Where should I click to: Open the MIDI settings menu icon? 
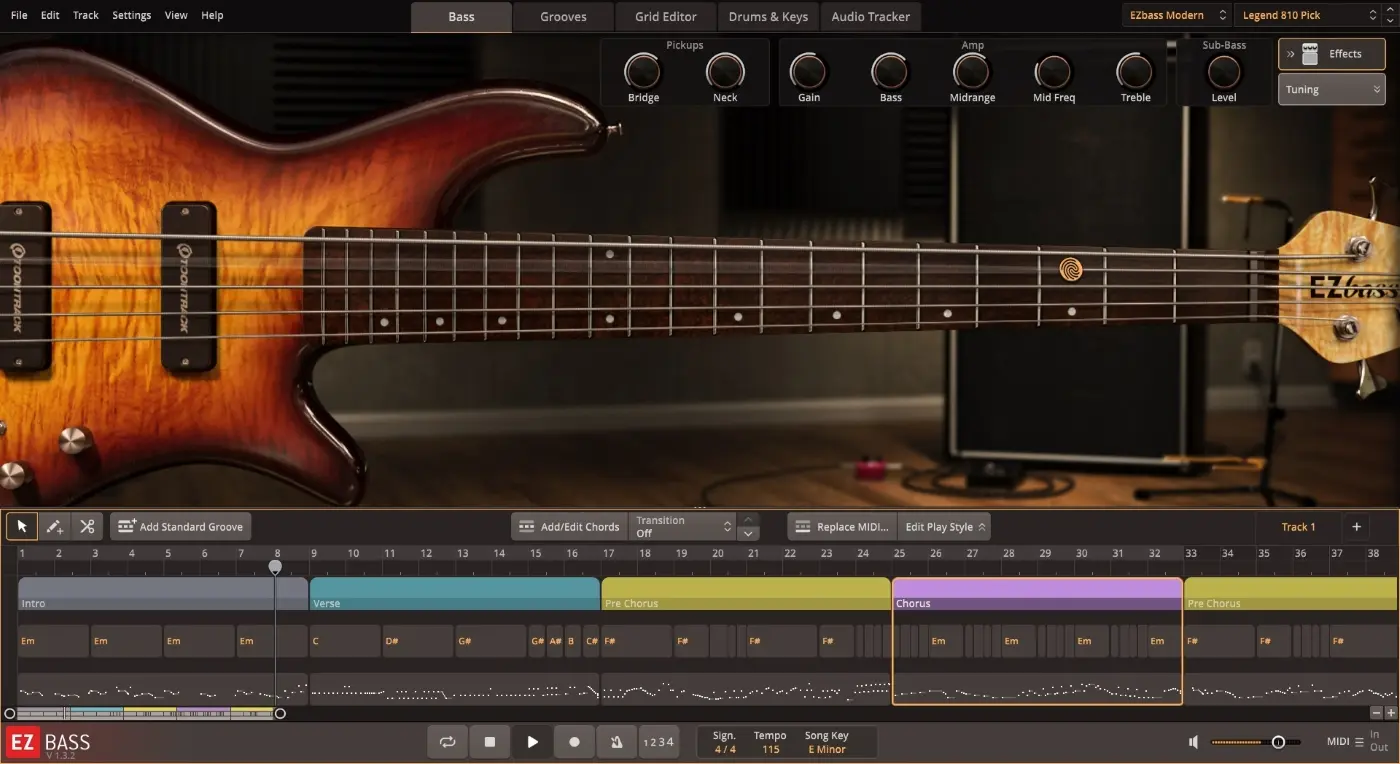coord(1359,742)
